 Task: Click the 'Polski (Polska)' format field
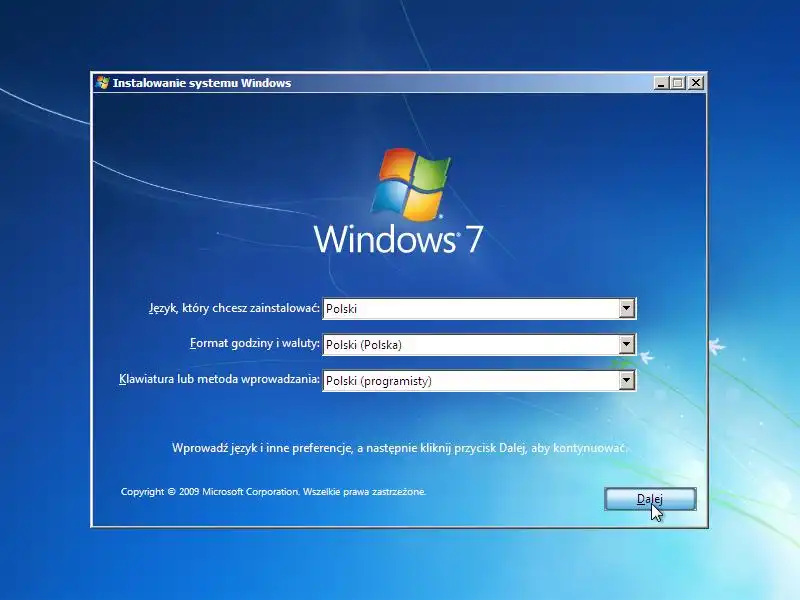point(479,344)
